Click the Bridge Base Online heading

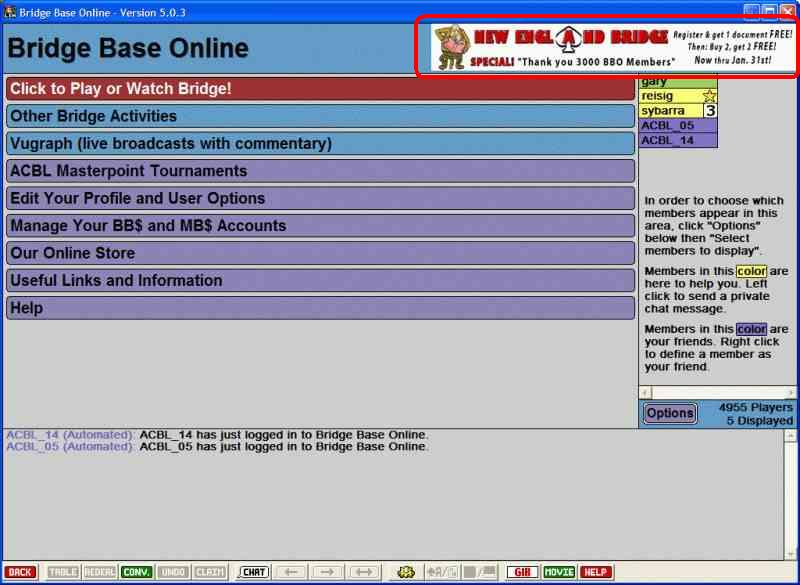(x=128, y=48)
